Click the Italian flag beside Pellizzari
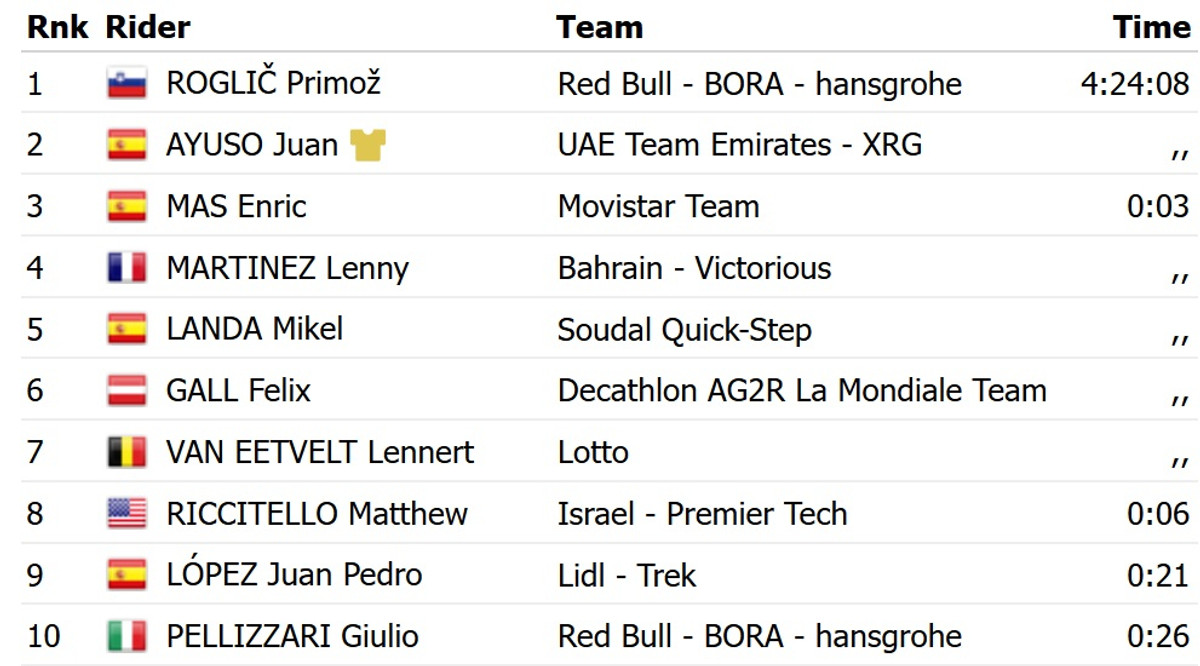The width and height of the screenshot is (1200, 666). (127, 636)
